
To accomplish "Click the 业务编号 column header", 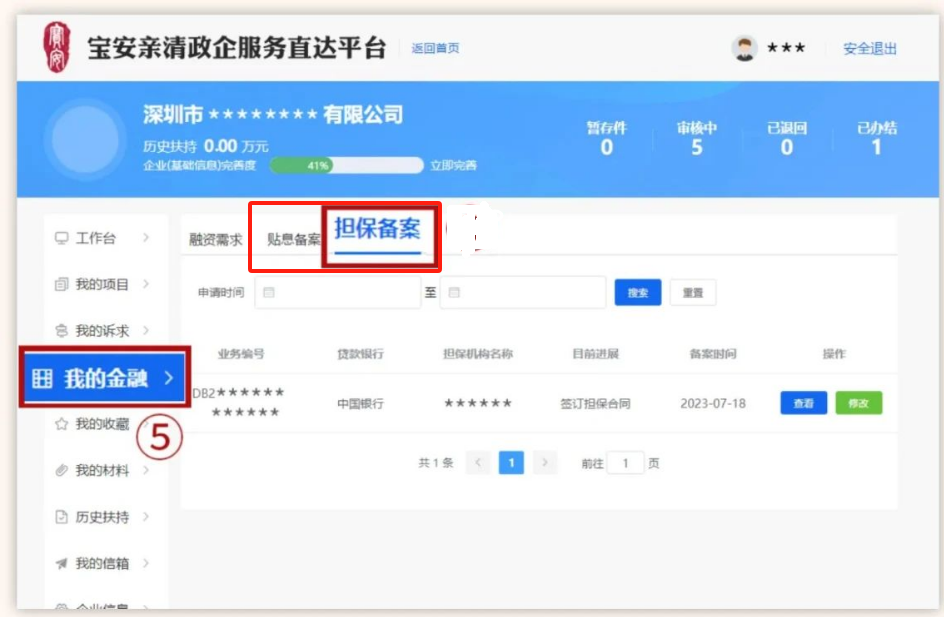I will pos(241,354).
